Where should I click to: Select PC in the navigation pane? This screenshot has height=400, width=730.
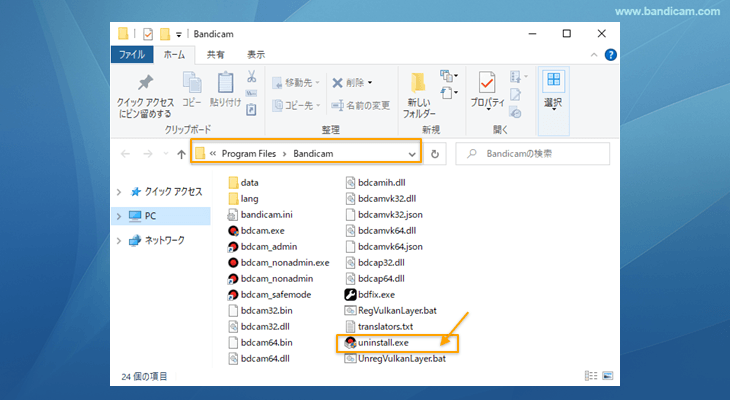pyautogui.click(x=161, y=216)
